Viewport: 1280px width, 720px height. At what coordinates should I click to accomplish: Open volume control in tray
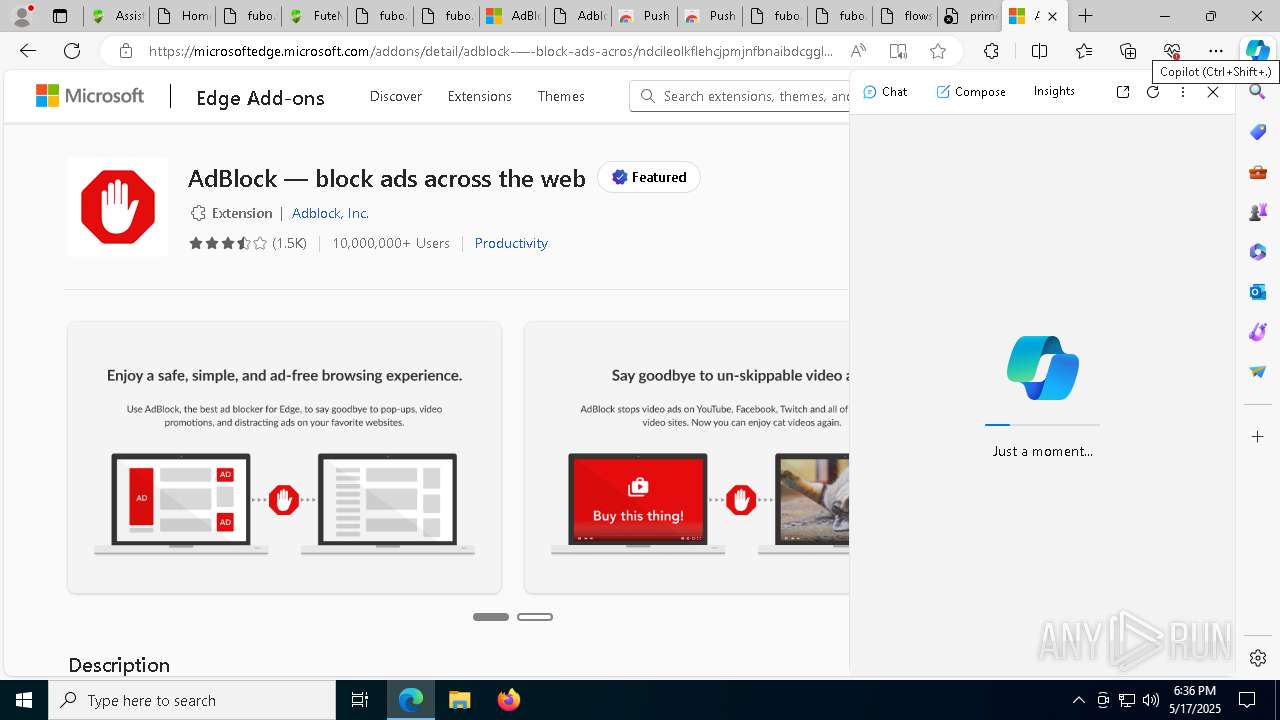(x=1151, y=700)
